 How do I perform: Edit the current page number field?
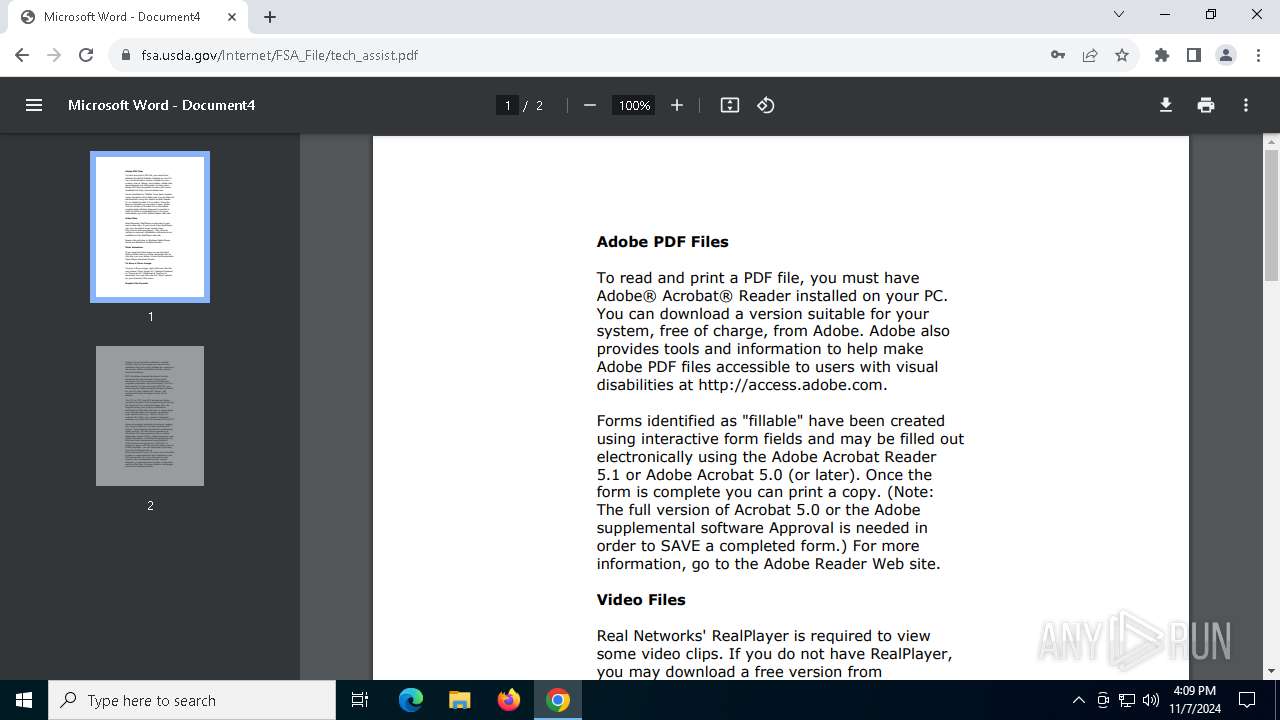point(507,105)
